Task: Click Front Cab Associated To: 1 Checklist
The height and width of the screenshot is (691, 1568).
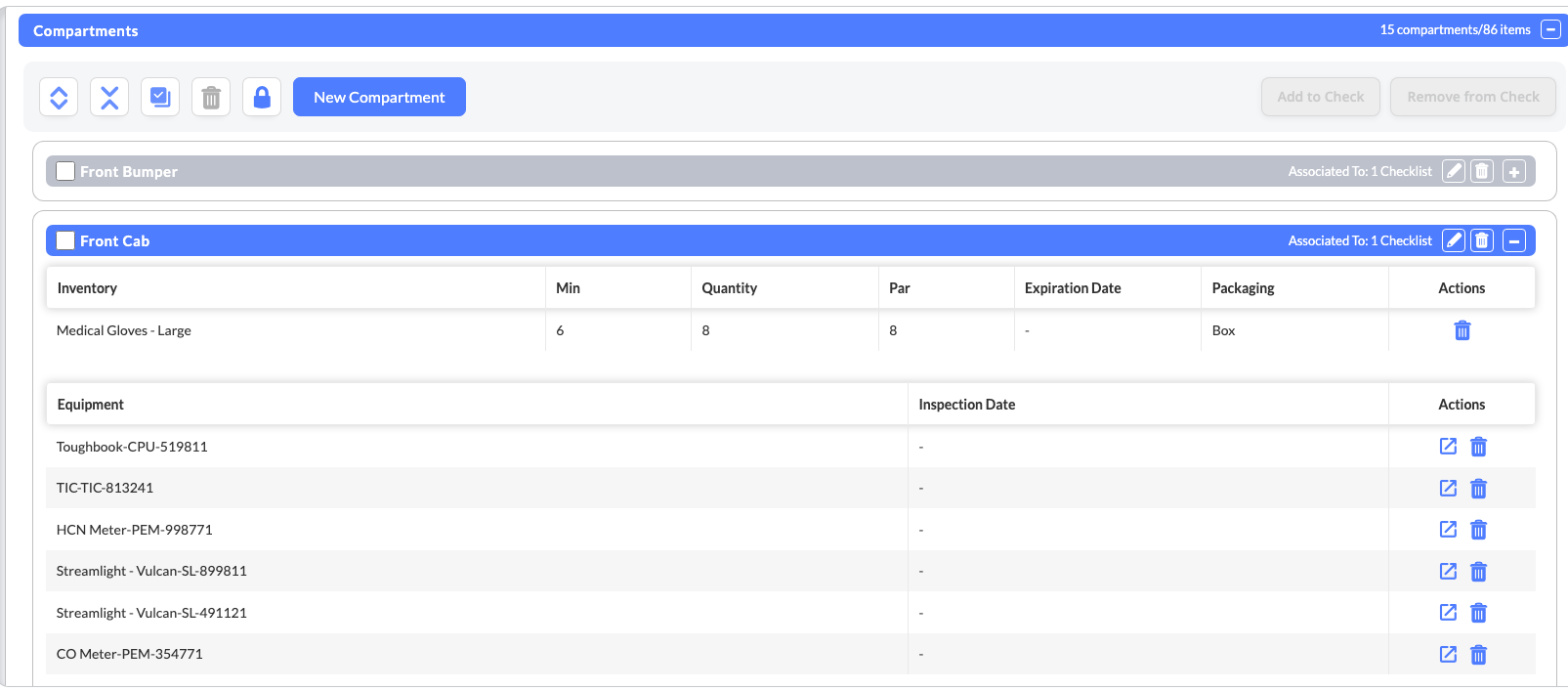Action: tap(1360, 240)
